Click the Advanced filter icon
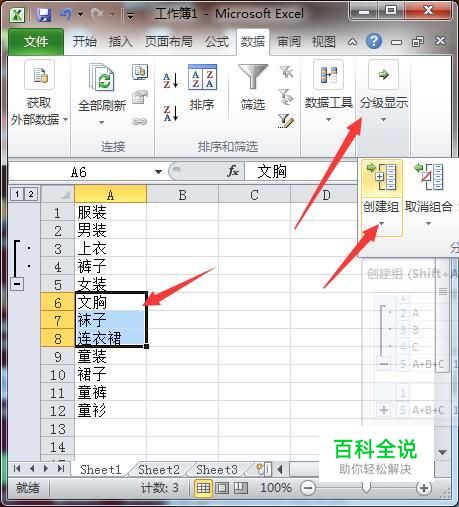The height and width of the screenshot is (507, 459). click(x=286, y=121)
